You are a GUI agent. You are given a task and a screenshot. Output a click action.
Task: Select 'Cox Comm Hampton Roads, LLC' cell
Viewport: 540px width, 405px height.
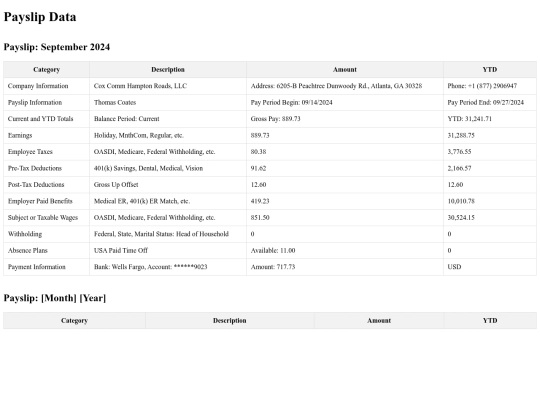(x=168, y=86)
